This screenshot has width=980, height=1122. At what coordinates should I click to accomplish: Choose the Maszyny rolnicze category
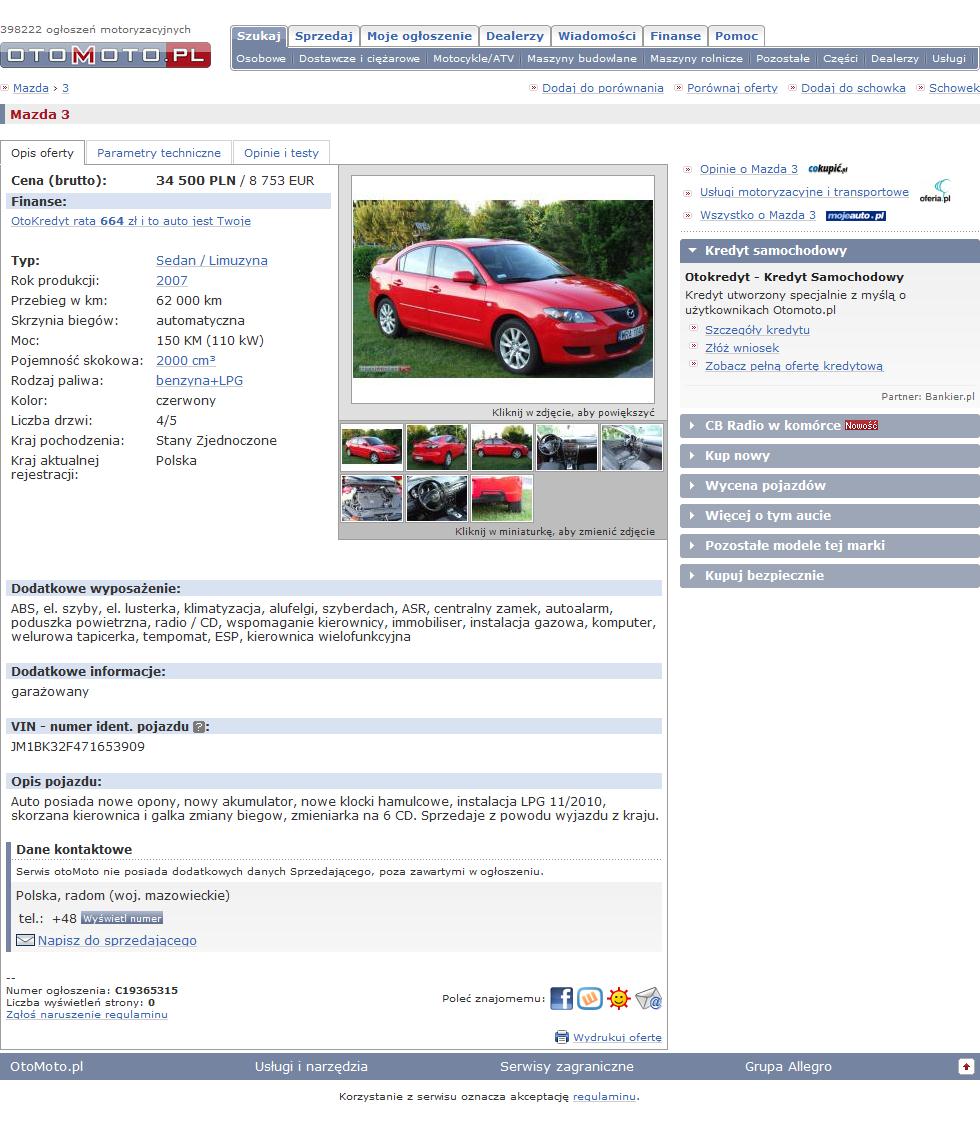click(696, 59)
